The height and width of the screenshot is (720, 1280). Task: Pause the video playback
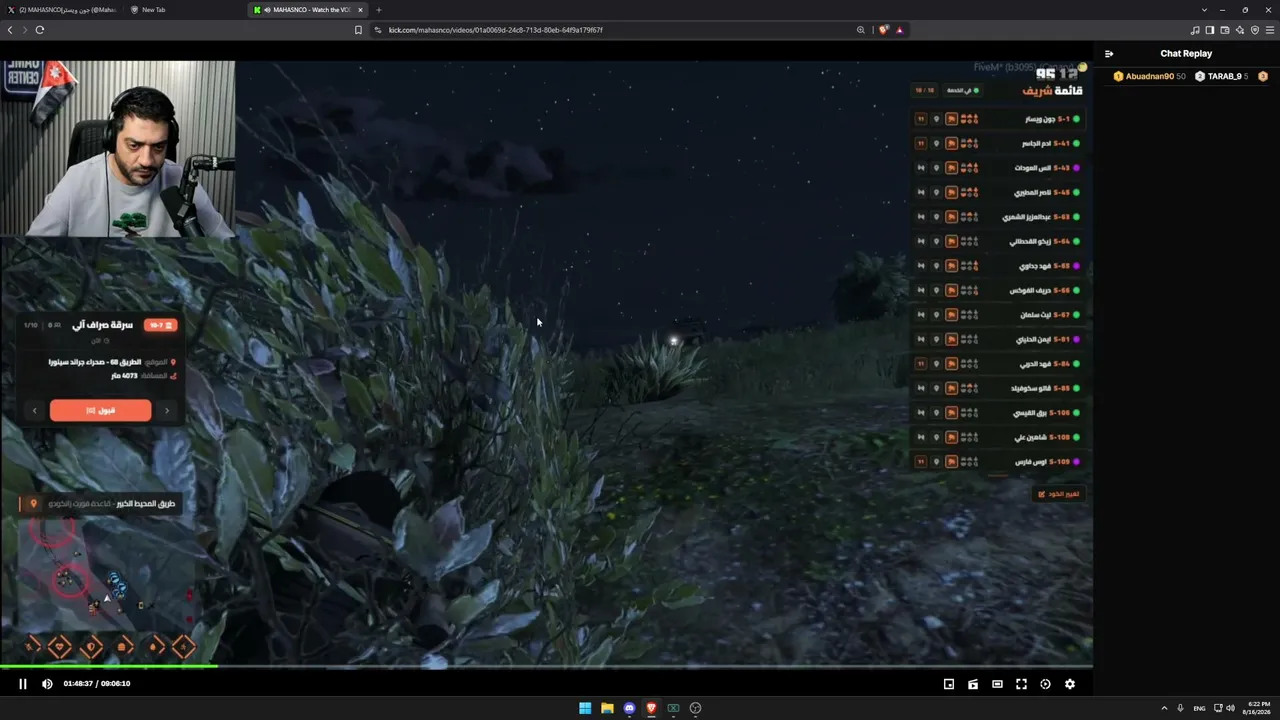(x=23, y=684)
